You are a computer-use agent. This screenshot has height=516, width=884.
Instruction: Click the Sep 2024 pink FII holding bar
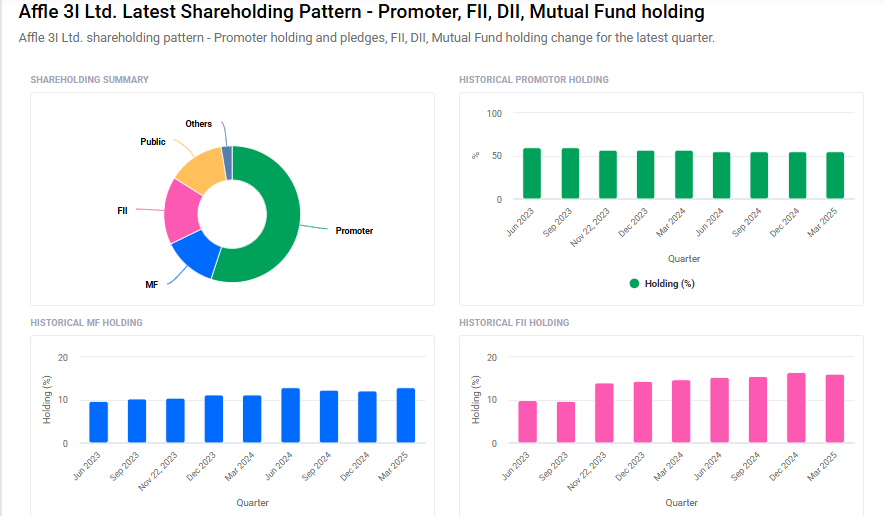click(758, 410)
